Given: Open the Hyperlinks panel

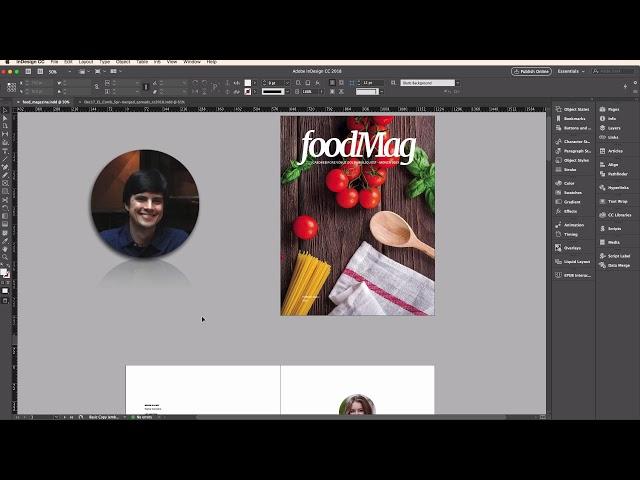Looking at the screenshot, I should tap(616, 188).
